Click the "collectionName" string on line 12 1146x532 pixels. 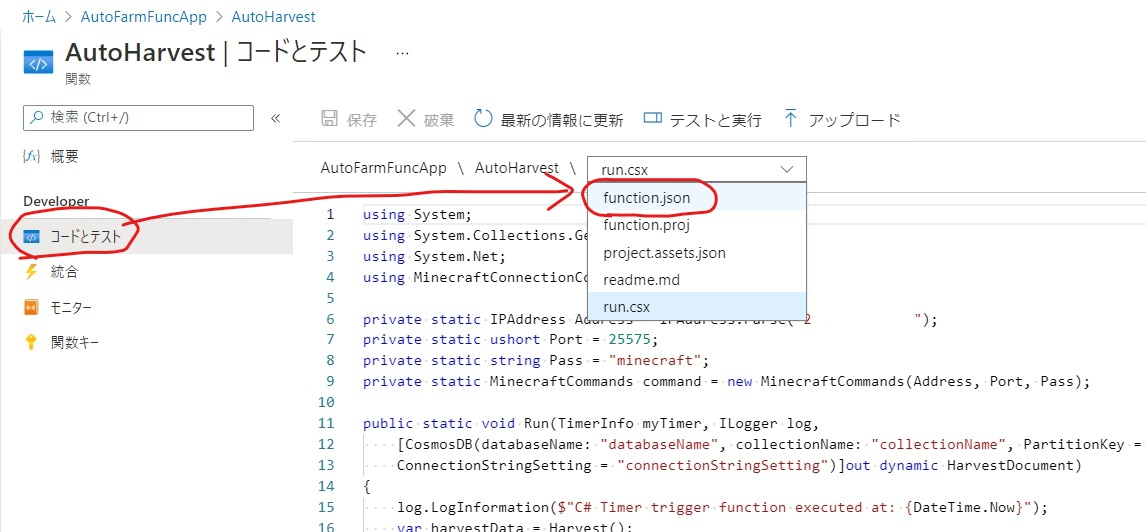(x=940, y=444)
